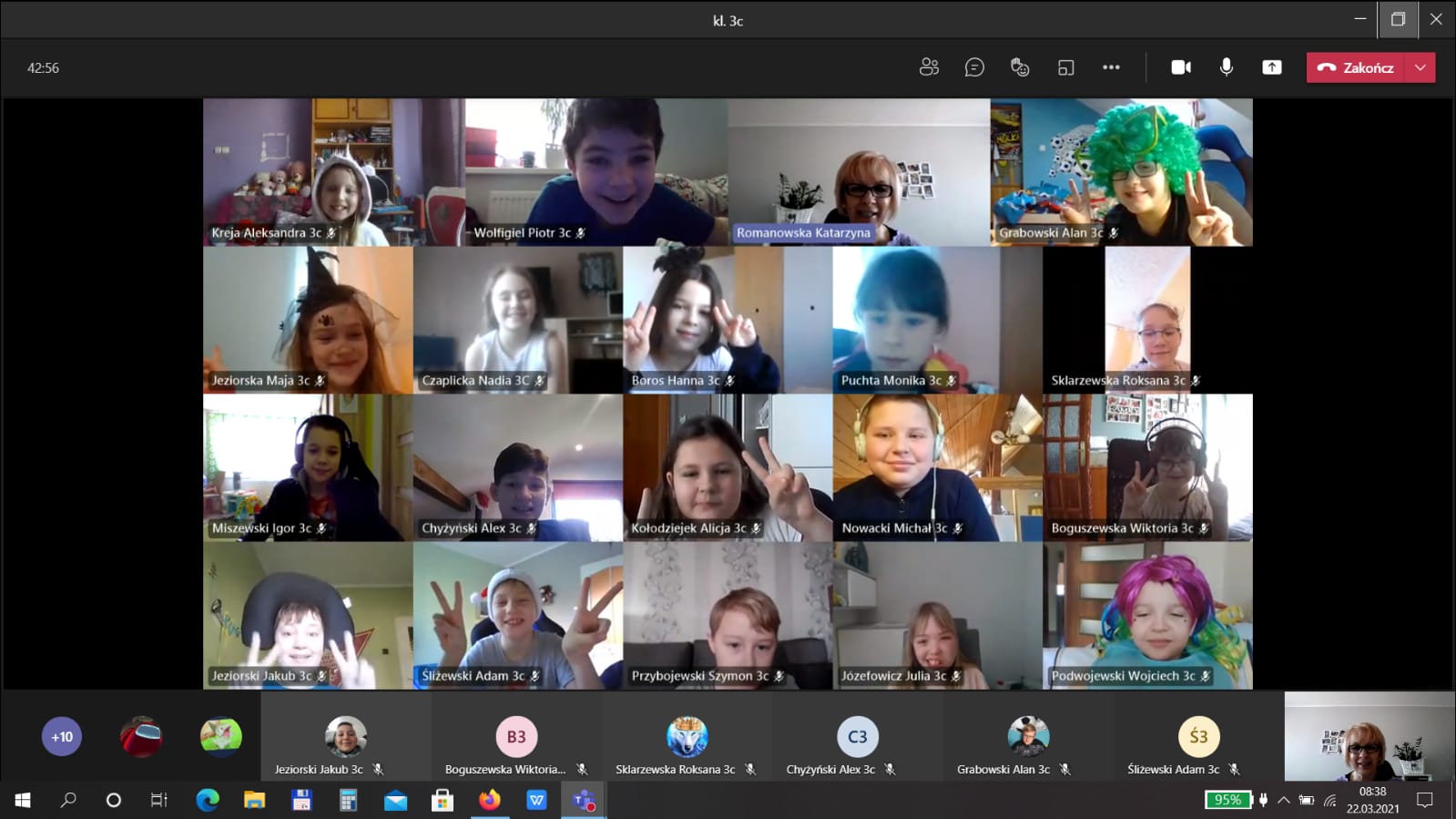
Task: Select Boros Hanna 3c video tile
Action: [x=728, y=320]
